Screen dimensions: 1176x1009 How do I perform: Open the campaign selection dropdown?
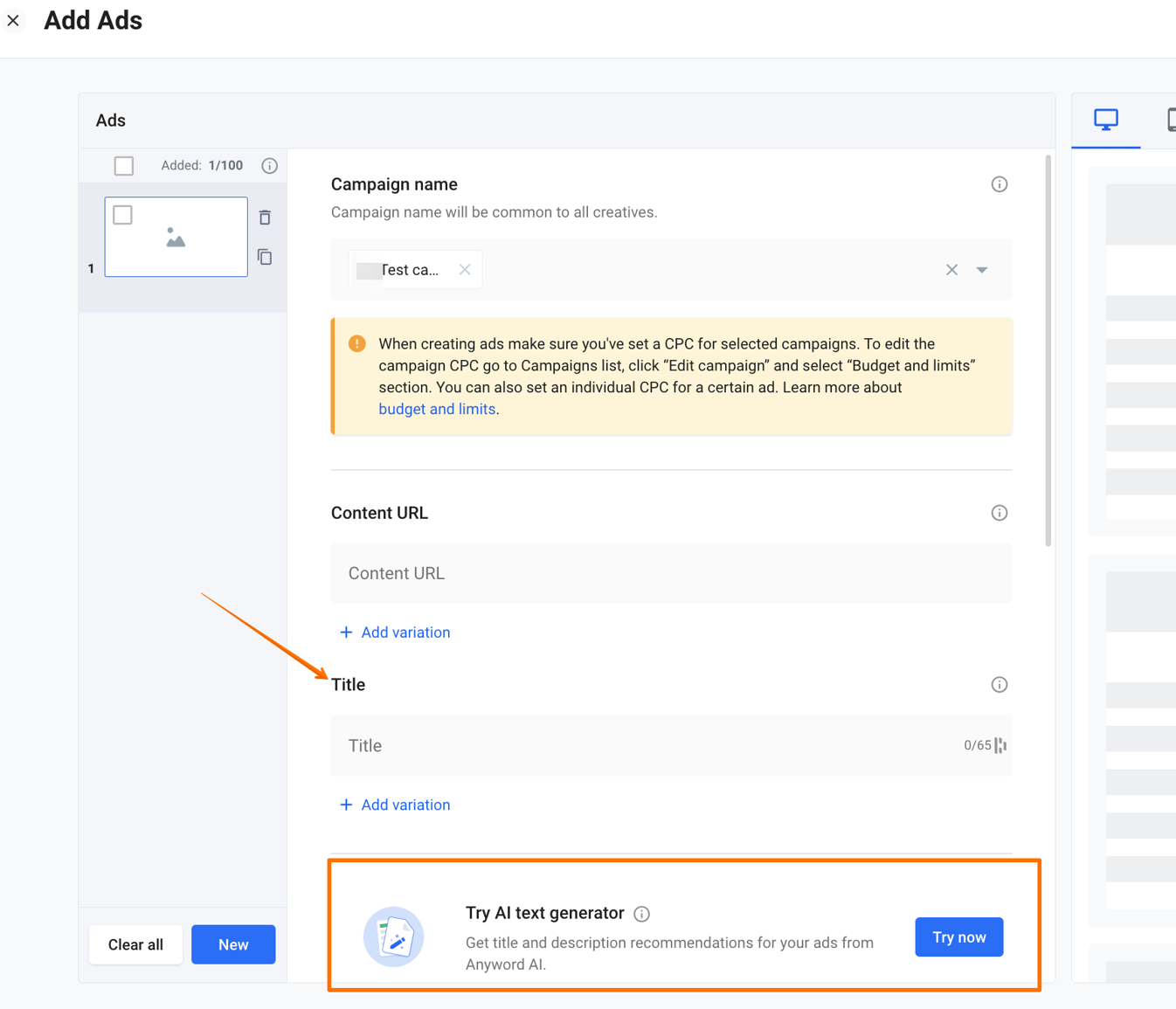tap(982, 270)
